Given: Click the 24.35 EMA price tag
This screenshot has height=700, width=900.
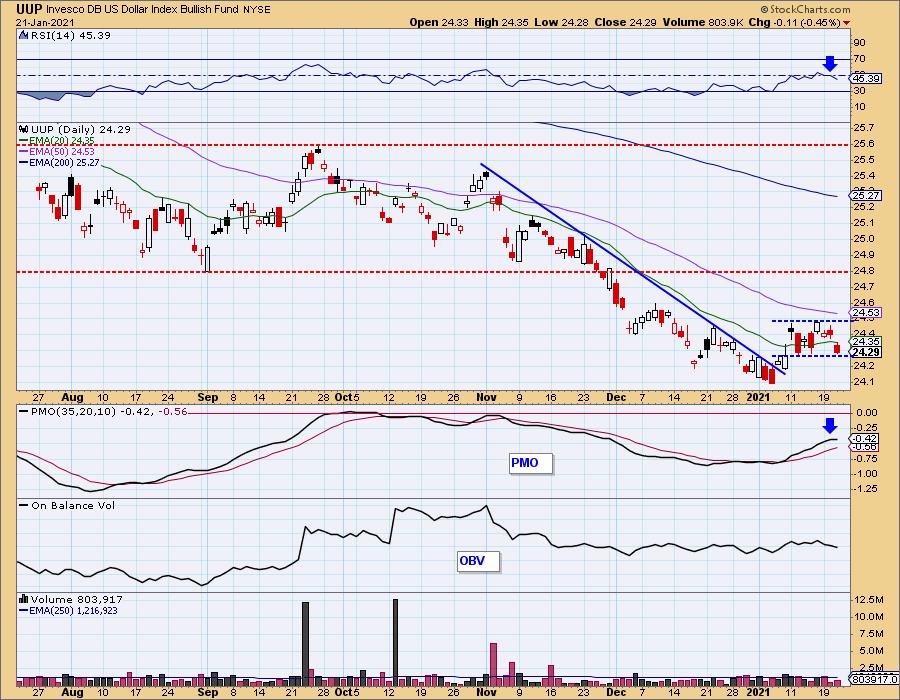Looking at the screenshot, I should (x=867, y=342).
